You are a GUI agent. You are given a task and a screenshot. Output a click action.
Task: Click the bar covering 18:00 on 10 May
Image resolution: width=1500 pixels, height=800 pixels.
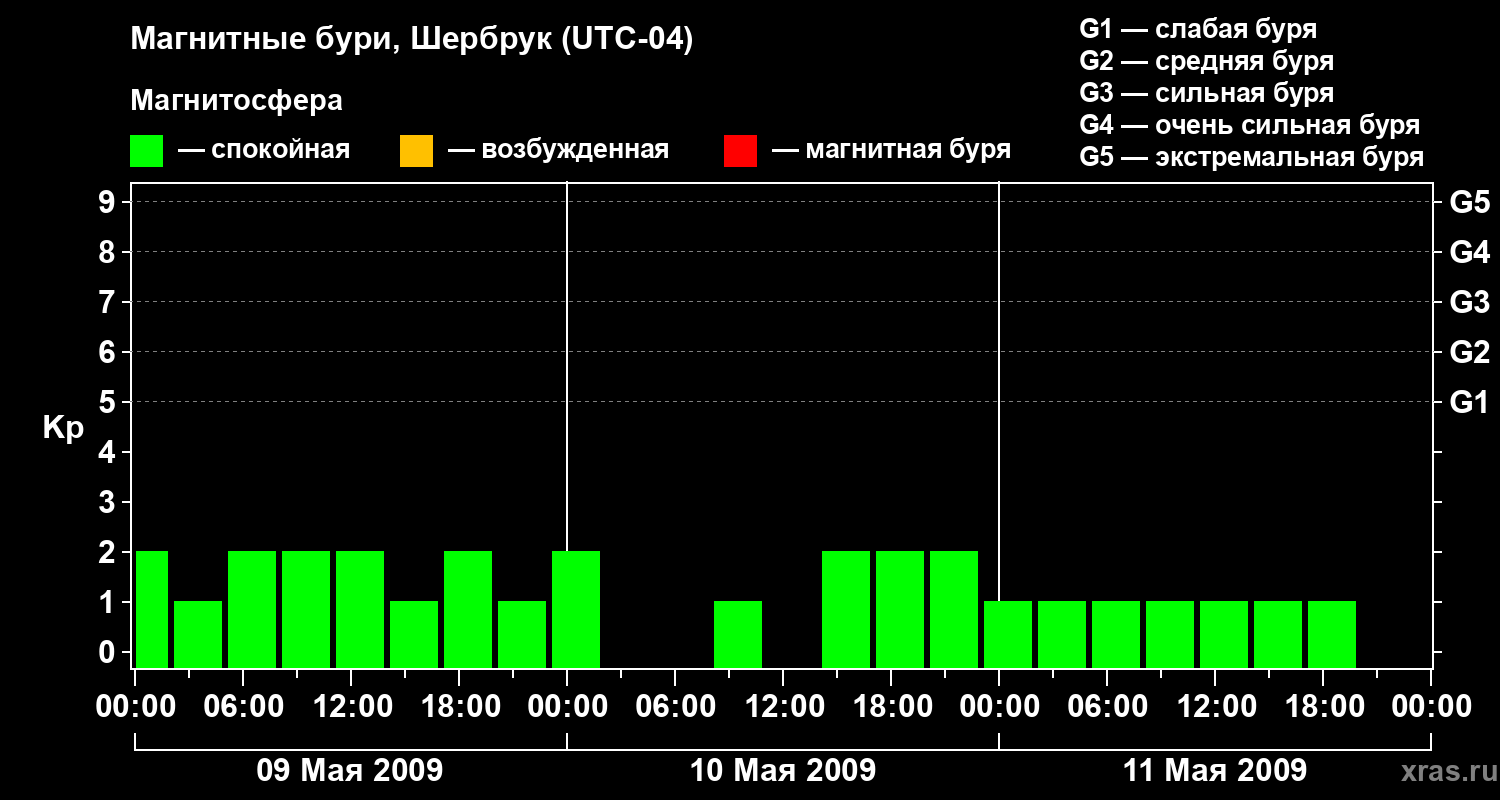click(x=900, y=609)
